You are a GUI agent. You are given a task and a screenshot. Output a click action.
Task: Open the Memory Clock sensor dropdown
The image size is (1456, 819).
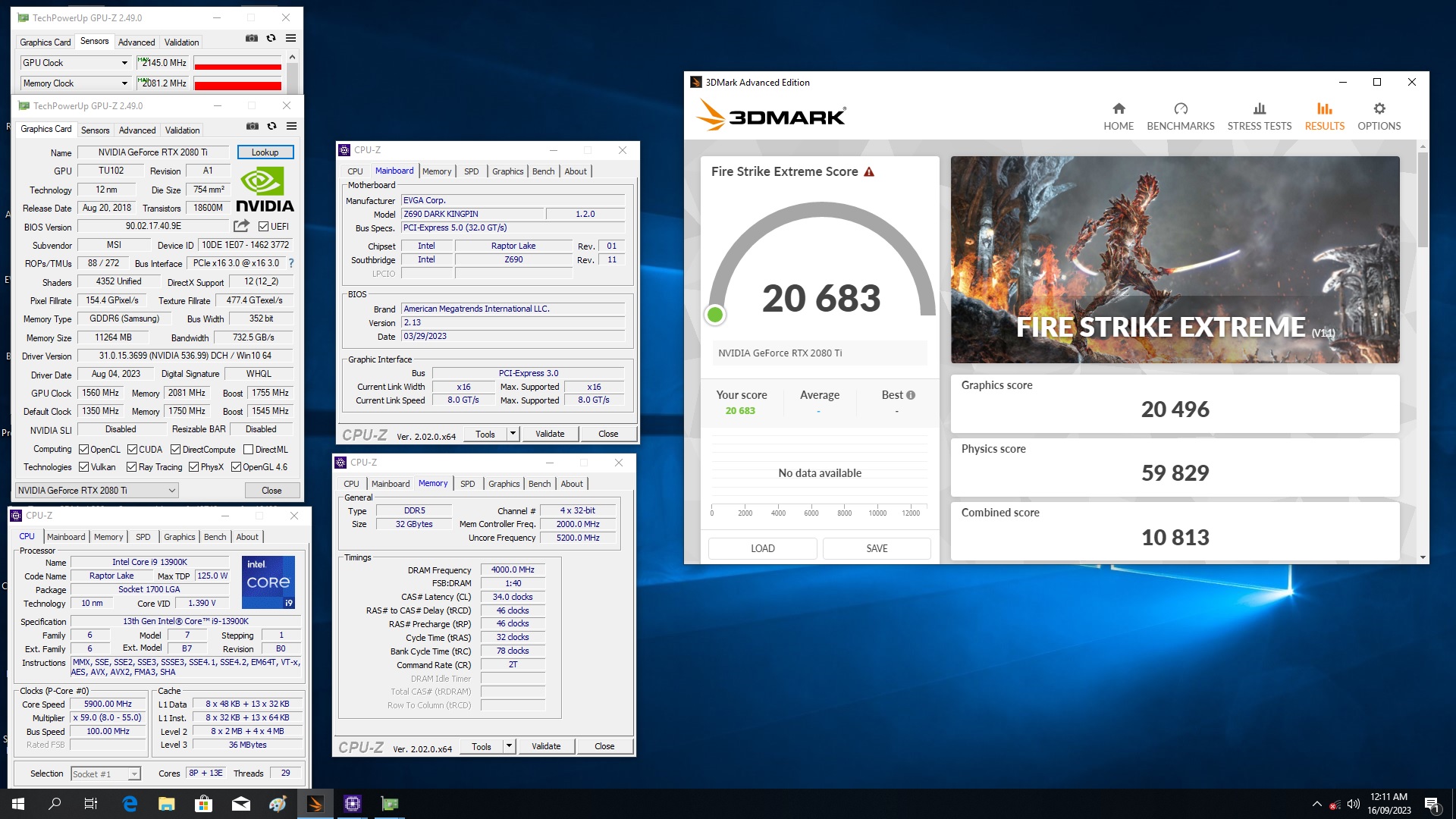point(76,83)
